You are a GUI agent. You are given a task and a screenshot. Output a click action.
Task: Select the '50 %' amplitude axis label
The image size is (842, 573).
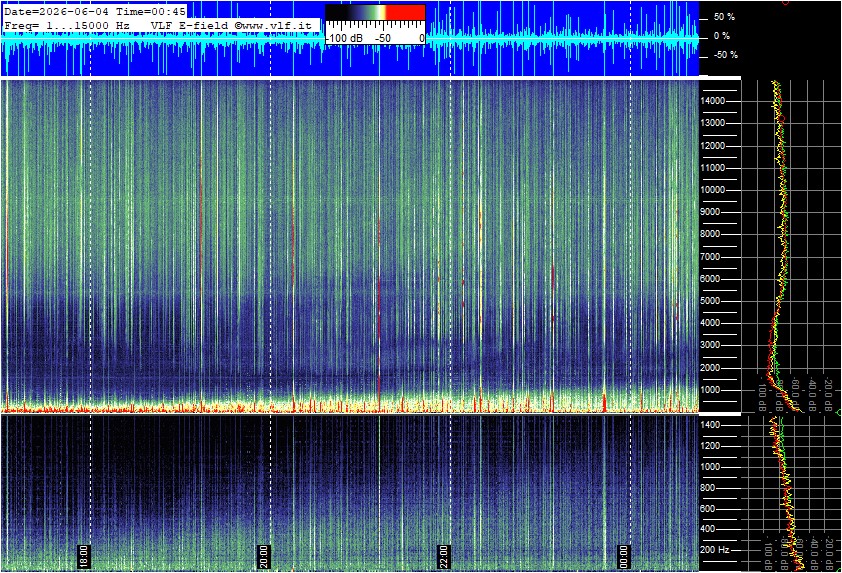tap(724, 17)
